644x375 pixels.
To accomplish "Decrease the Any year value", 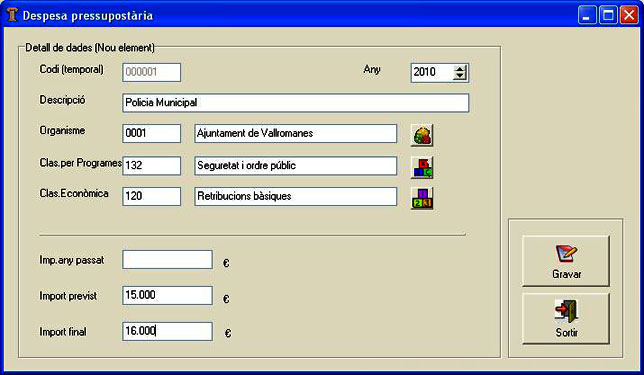I will tap(460, 76).
